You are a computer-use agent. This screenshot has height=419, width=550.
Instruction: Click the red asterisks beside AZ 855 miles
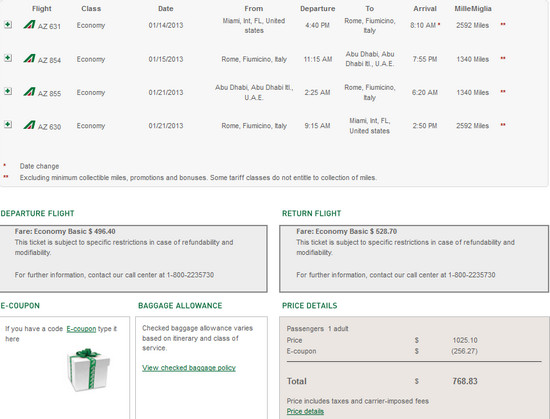point(503,91)
